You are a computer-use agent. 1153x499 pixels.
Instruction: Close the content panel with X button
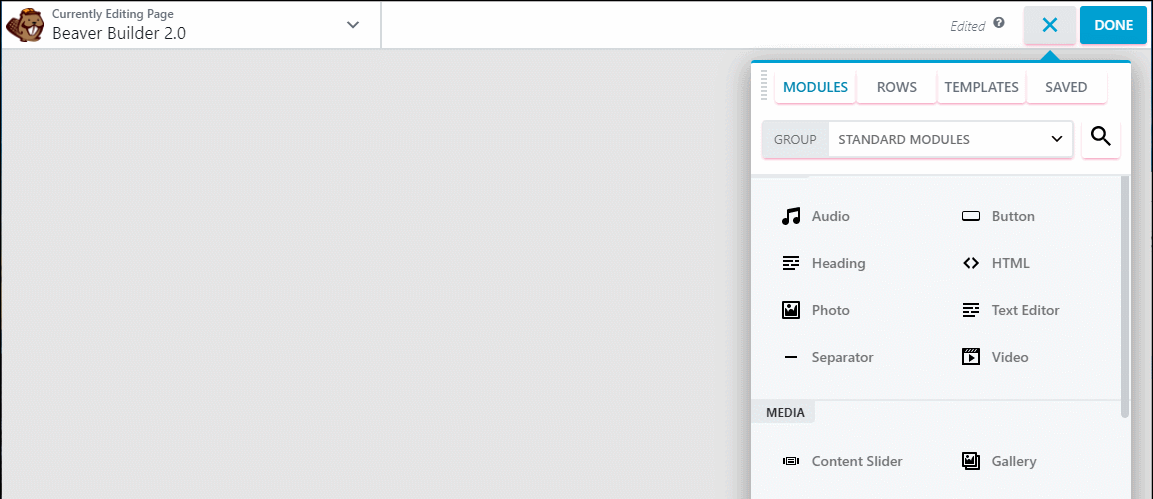click(1049, 25)
